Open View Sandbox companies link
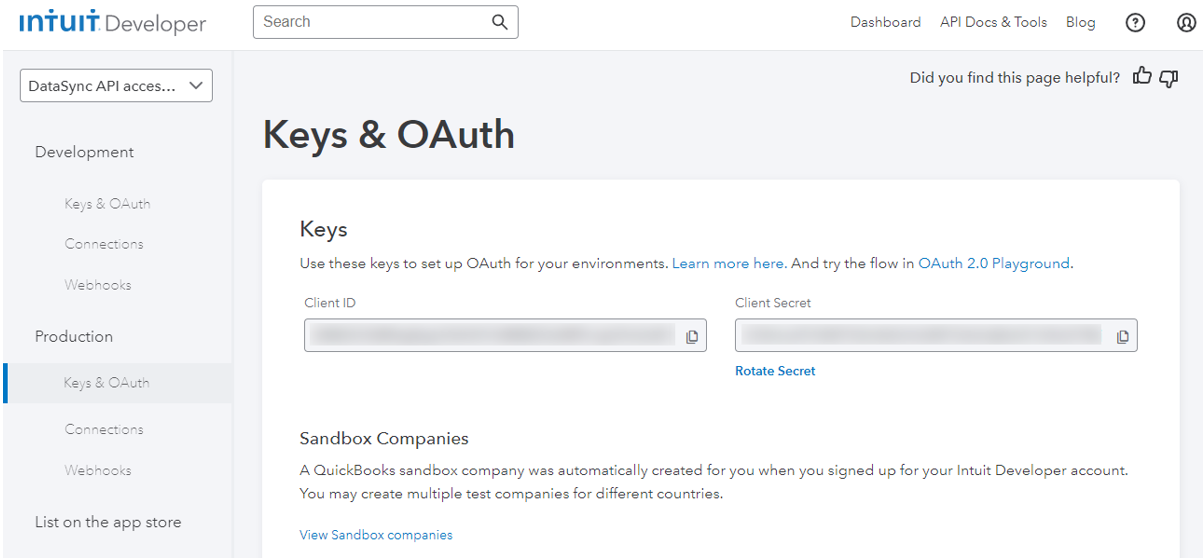The height and width of the screenshot is (559, 1203). [x=376, y=535]
